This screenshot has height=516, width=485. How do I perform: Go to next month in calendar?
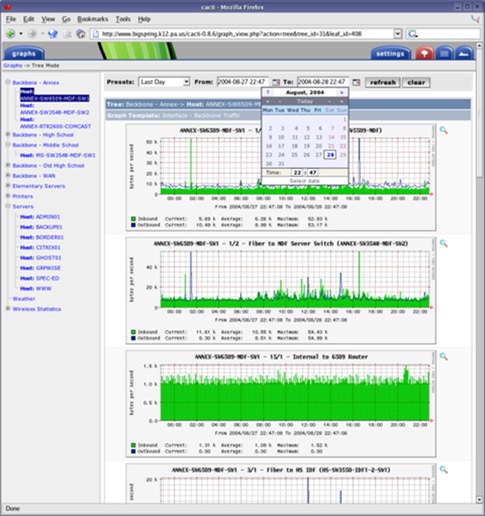coord(330,101)
